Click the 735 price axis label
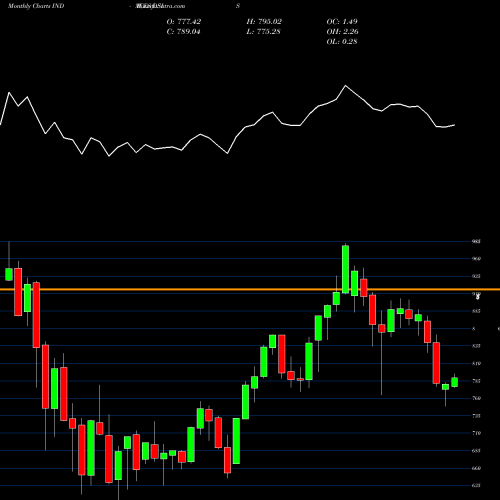Screen dimensions: 500x500 [476, 416]
